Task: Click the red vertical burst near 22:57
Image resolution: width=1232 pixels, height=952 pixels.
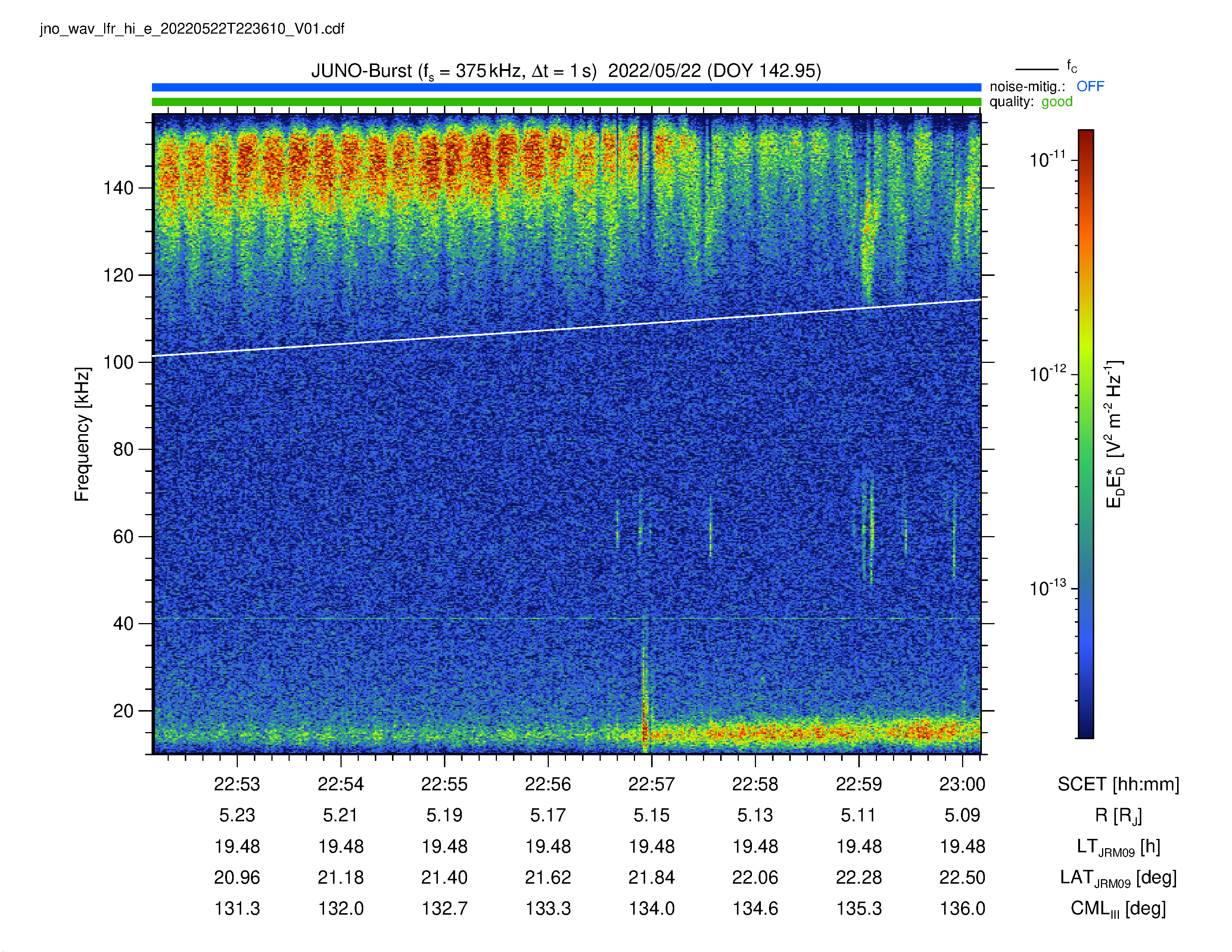Action: coord(645,699)
